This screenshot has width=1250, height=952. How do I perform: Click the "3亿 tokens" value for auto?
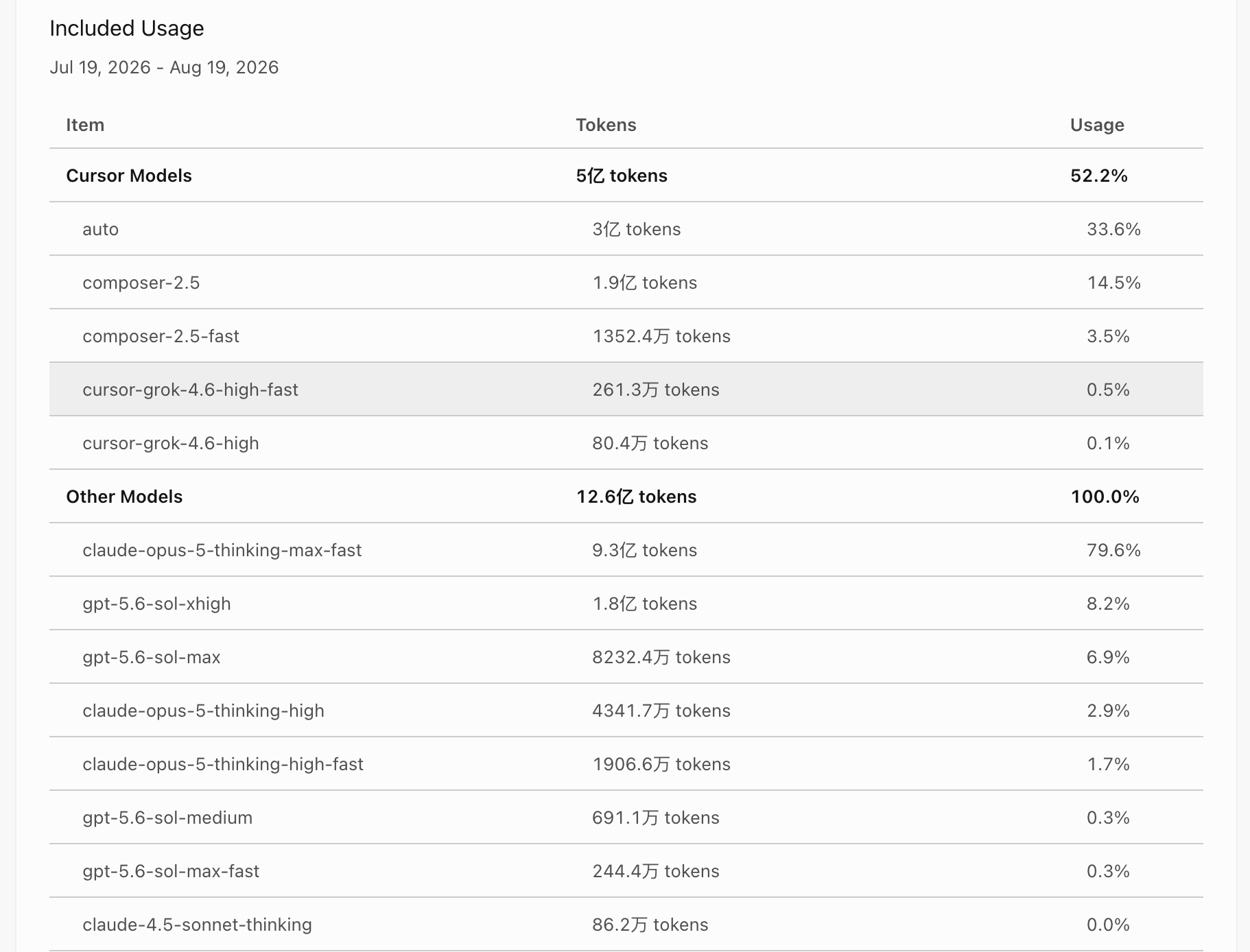[x=637, y=229]
